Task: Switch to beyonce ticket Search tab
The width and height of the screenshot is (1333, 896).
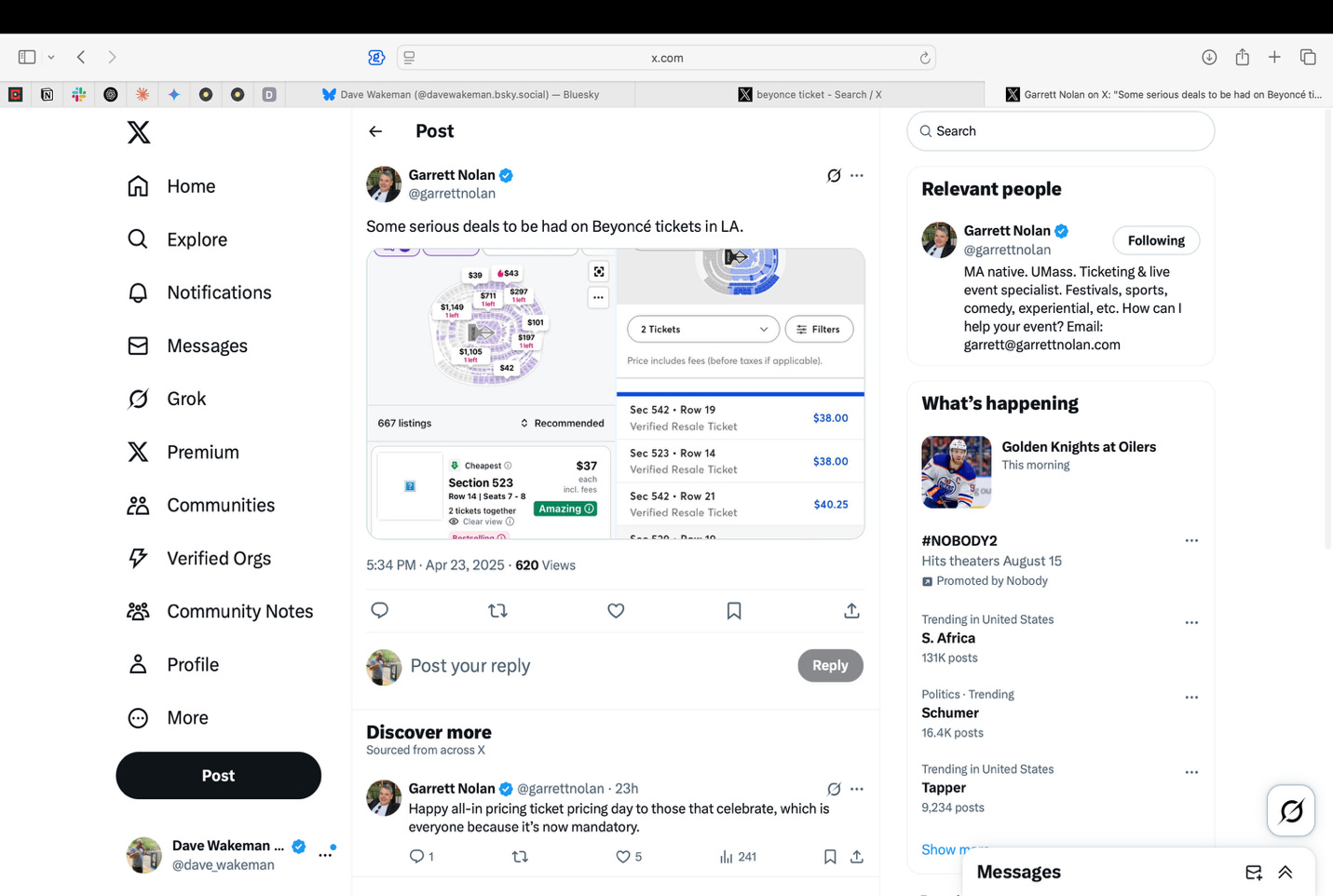Action: click(x=809, y=94)
